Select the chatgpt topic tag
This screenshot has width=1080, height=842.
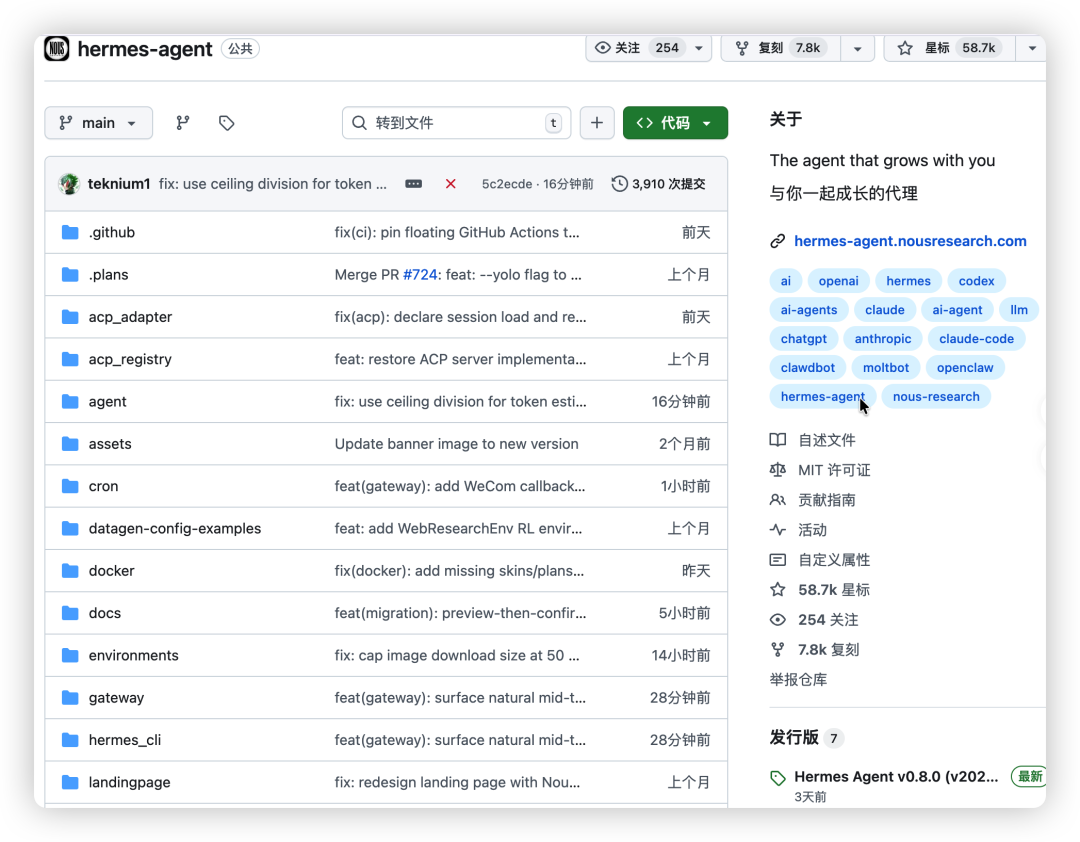click(803, 339)
